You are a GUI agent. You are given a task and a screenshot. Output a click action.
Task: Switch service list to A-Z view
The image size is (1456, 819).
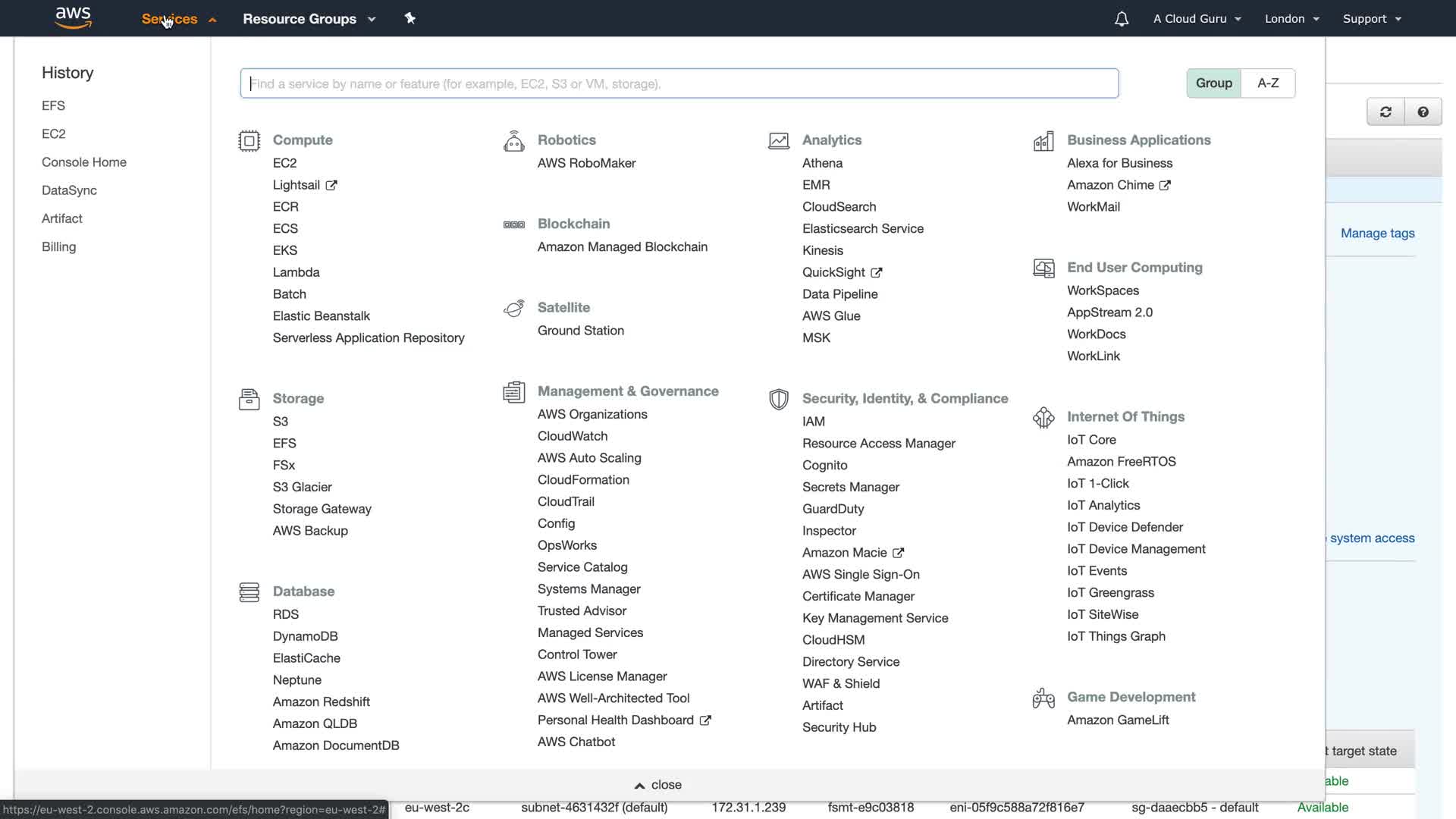[1268, 83]
